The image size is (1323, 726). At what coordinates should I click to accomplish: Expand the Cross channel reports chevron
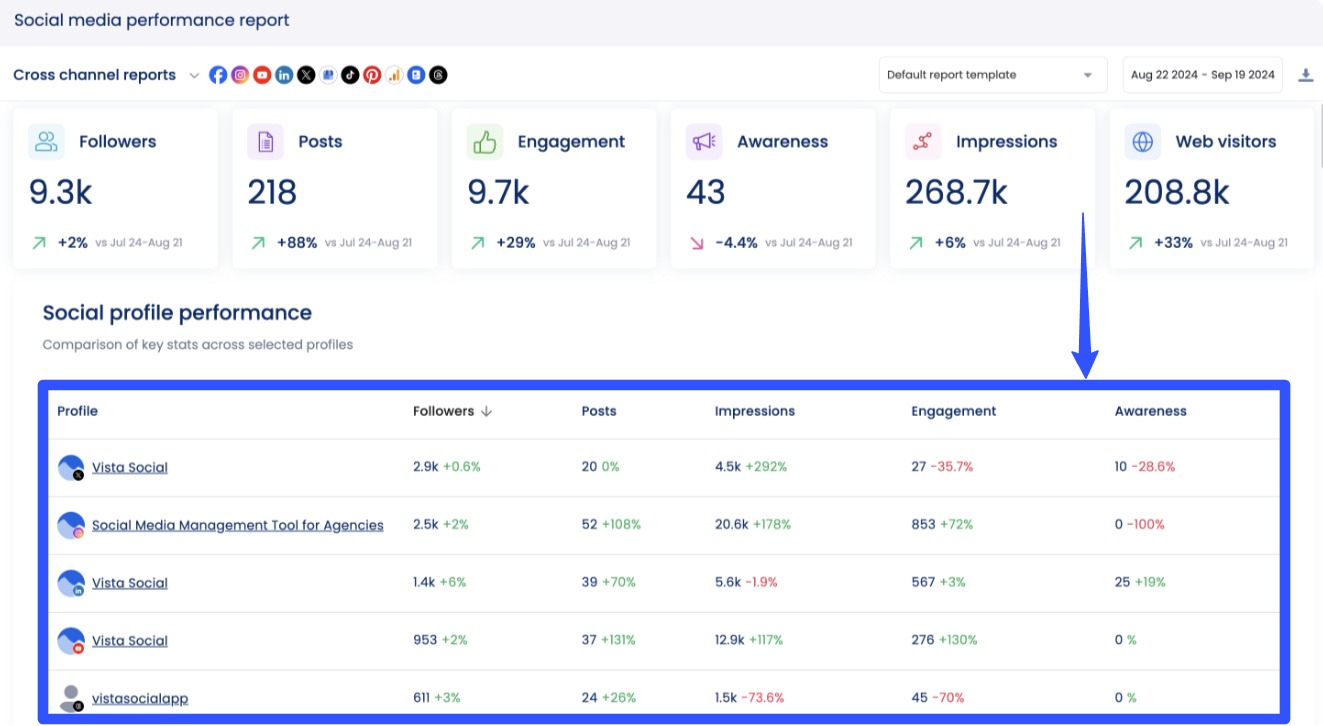point(194,74)
